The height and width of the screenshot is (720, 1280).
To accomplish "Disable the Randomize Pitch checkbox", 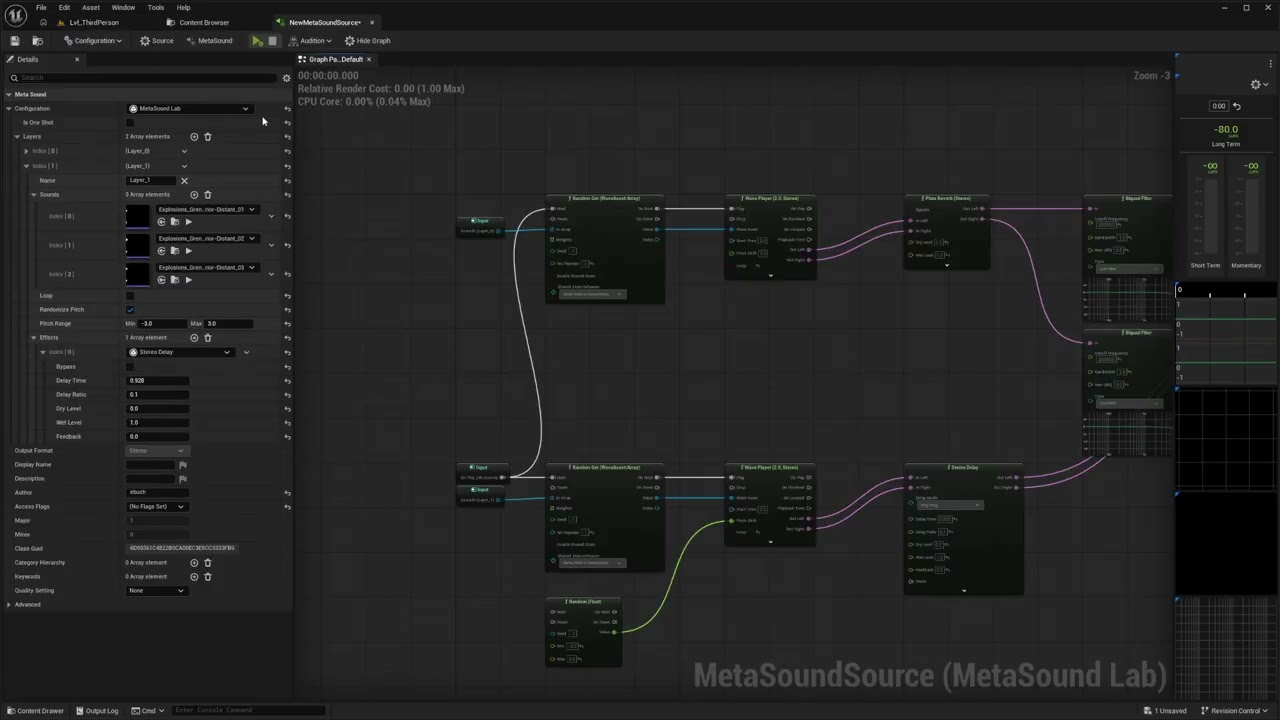I will pos(130,310).
